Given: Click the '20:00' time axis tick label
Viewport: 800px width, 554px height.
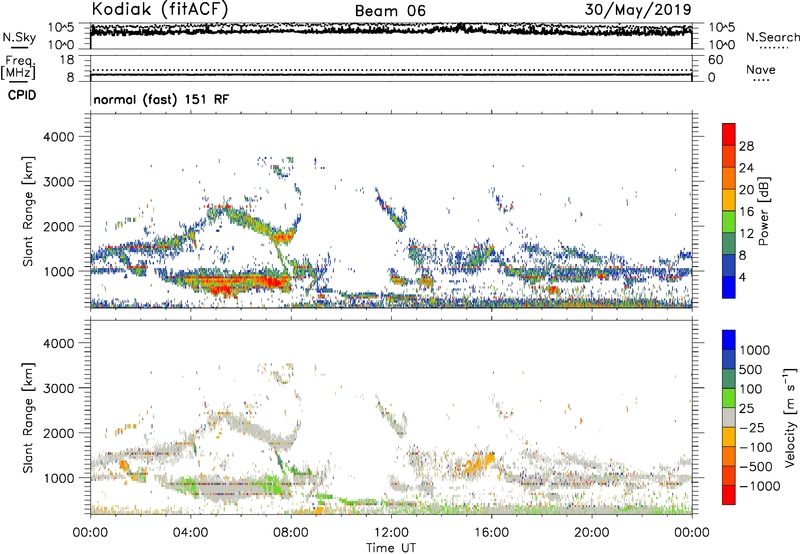Looking at the screenshot, I should click(591, 533).
